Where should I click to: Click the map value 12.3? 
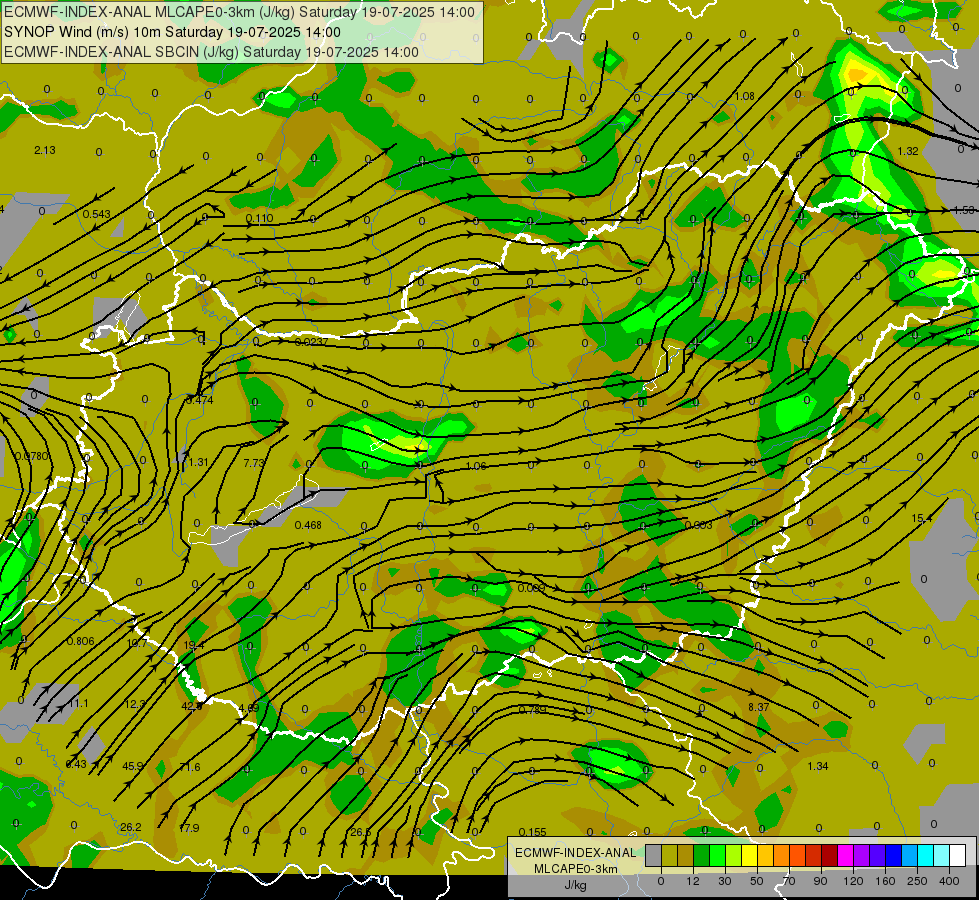135,704
